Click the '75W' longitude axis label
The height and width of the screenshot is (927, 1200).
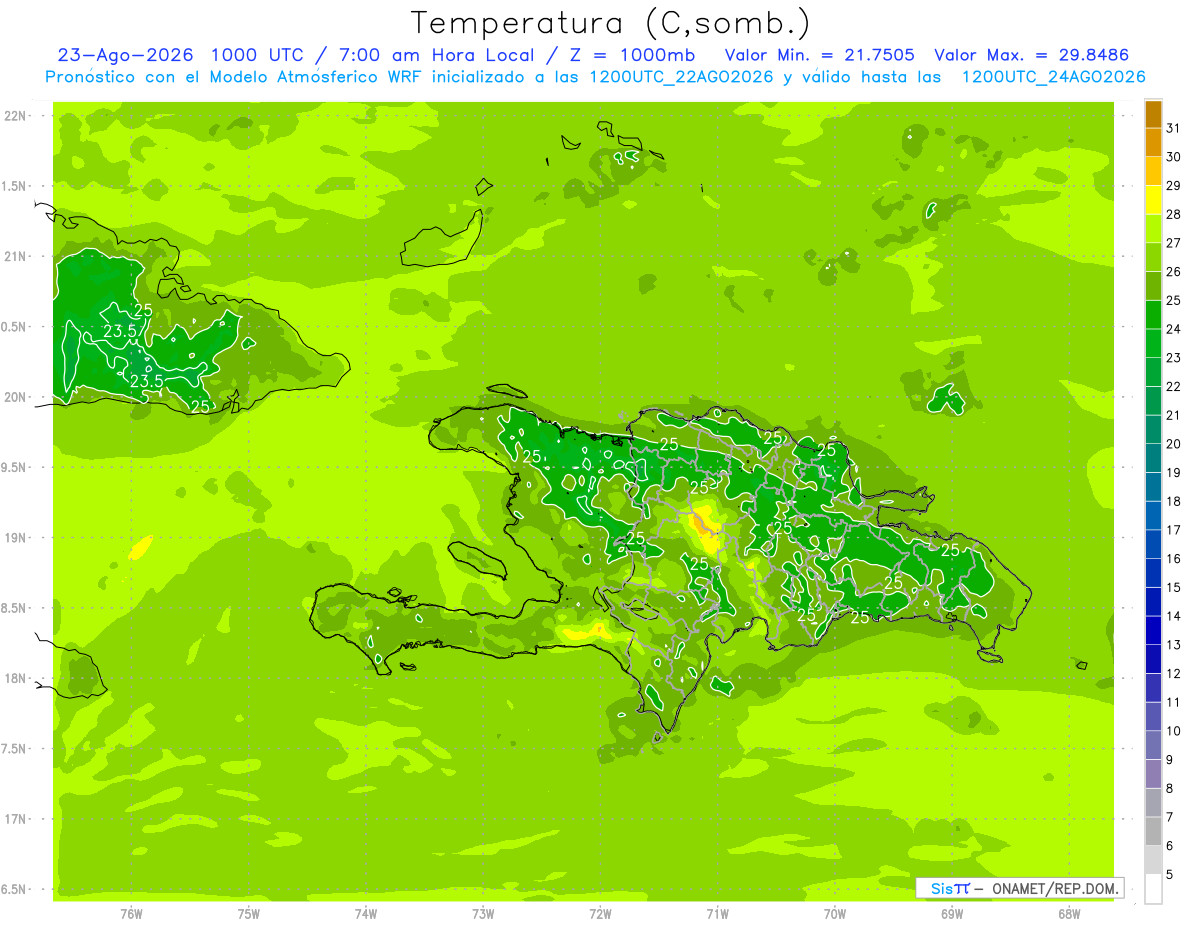coord(249,913)
